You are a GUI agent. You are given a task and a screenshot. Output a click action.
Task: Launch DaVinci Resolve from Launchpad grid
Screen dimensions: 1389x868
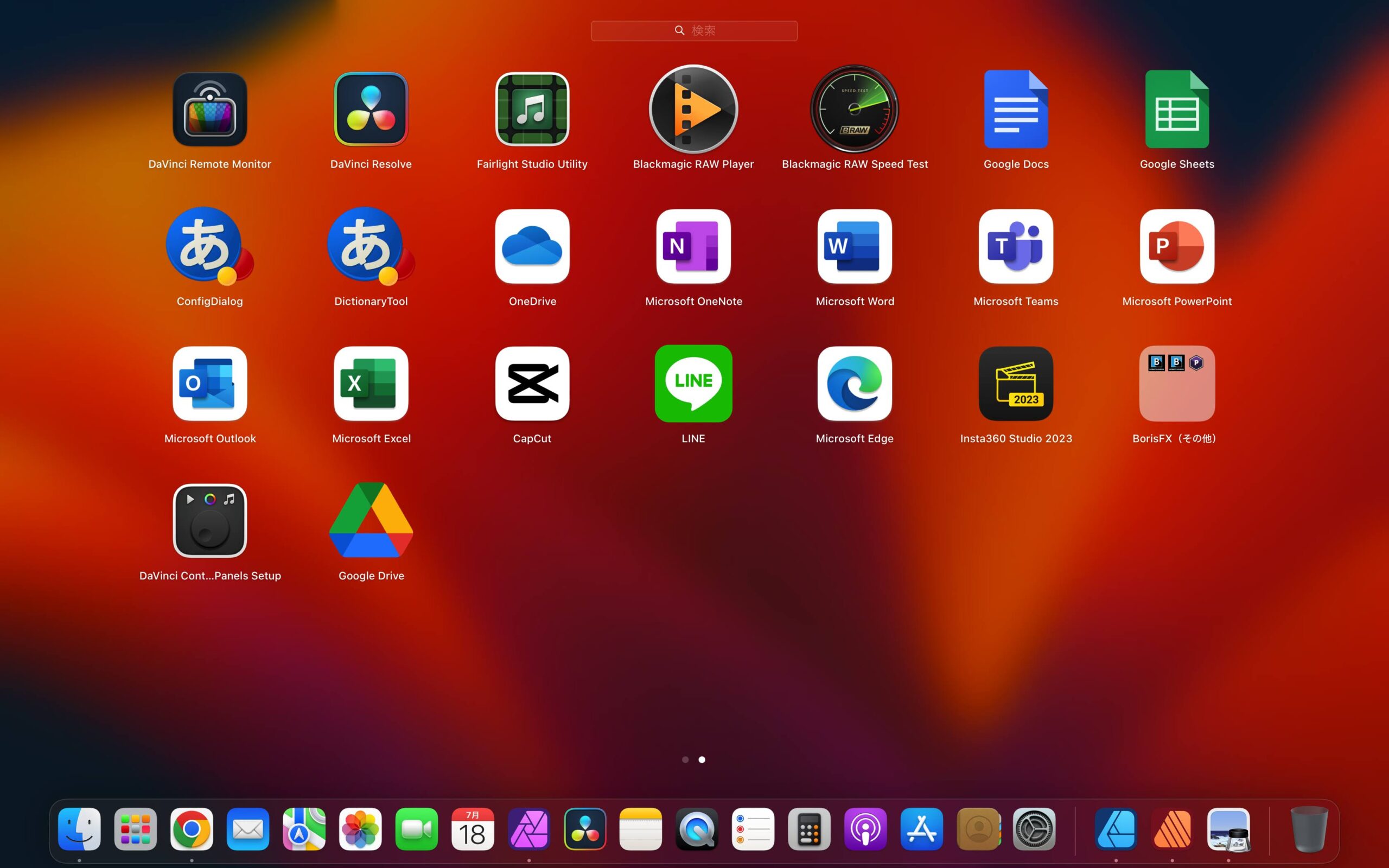coord(371,109)
